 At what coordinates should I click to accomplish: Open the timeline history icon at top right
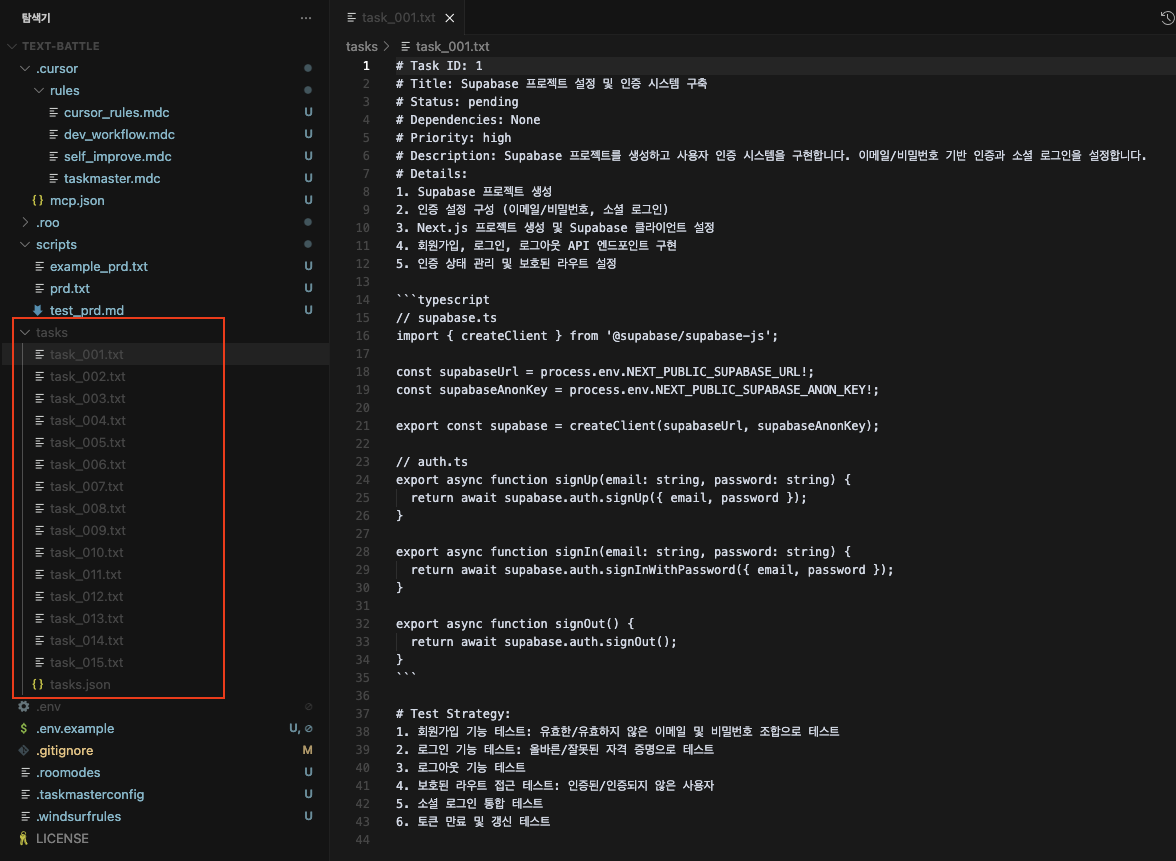(x=1167, y=18)
